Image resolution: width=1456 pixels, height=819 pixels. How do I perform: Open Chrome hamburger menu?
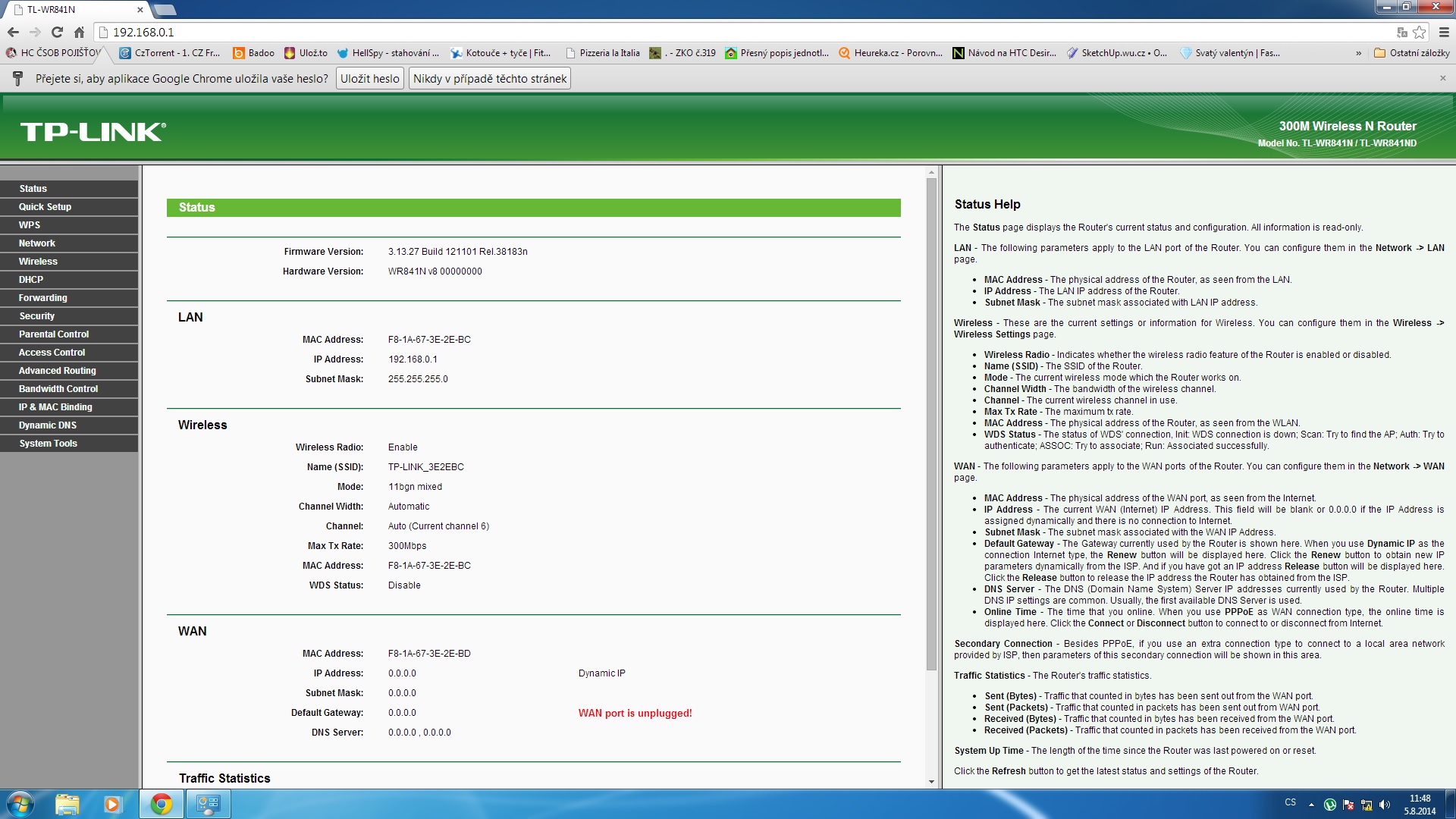(1444, 32)
